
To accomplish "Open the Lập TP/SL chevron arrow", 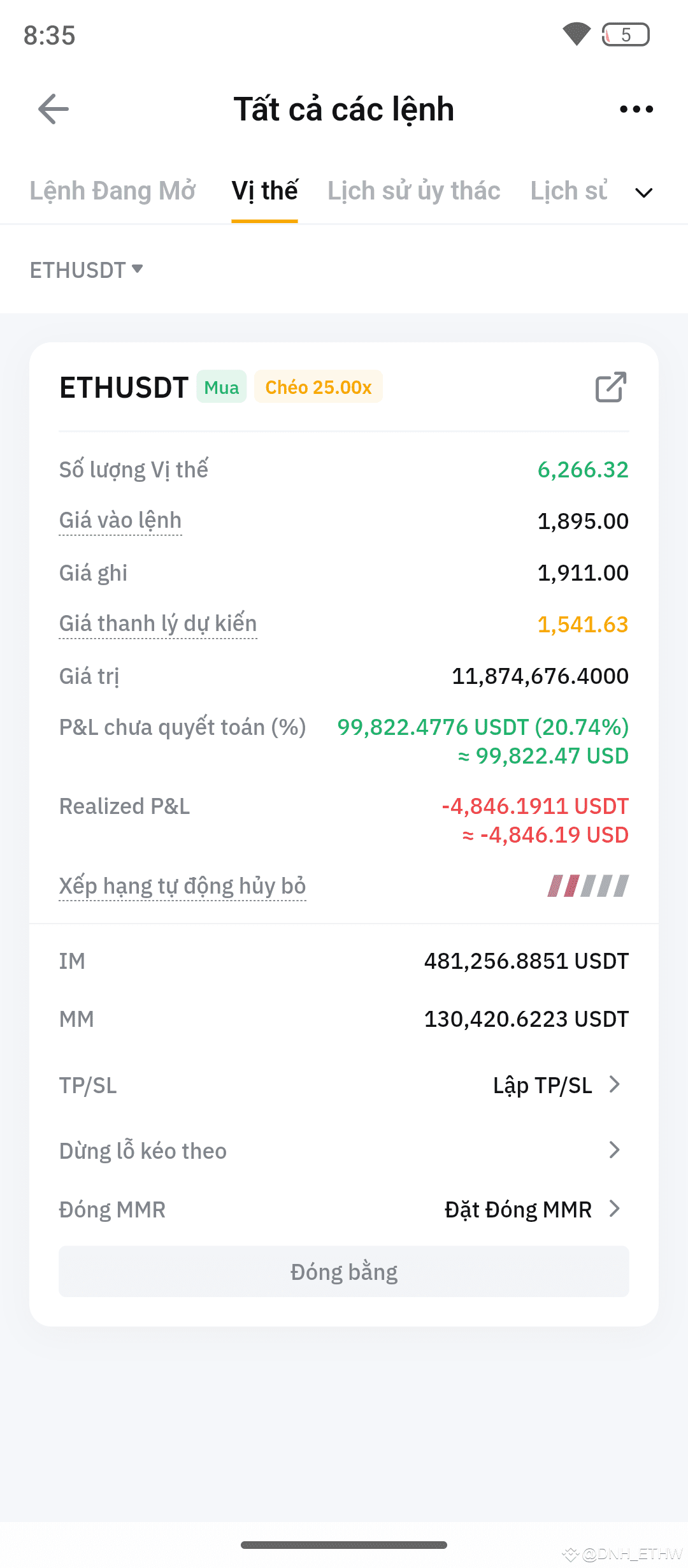I will point(615,1084).
